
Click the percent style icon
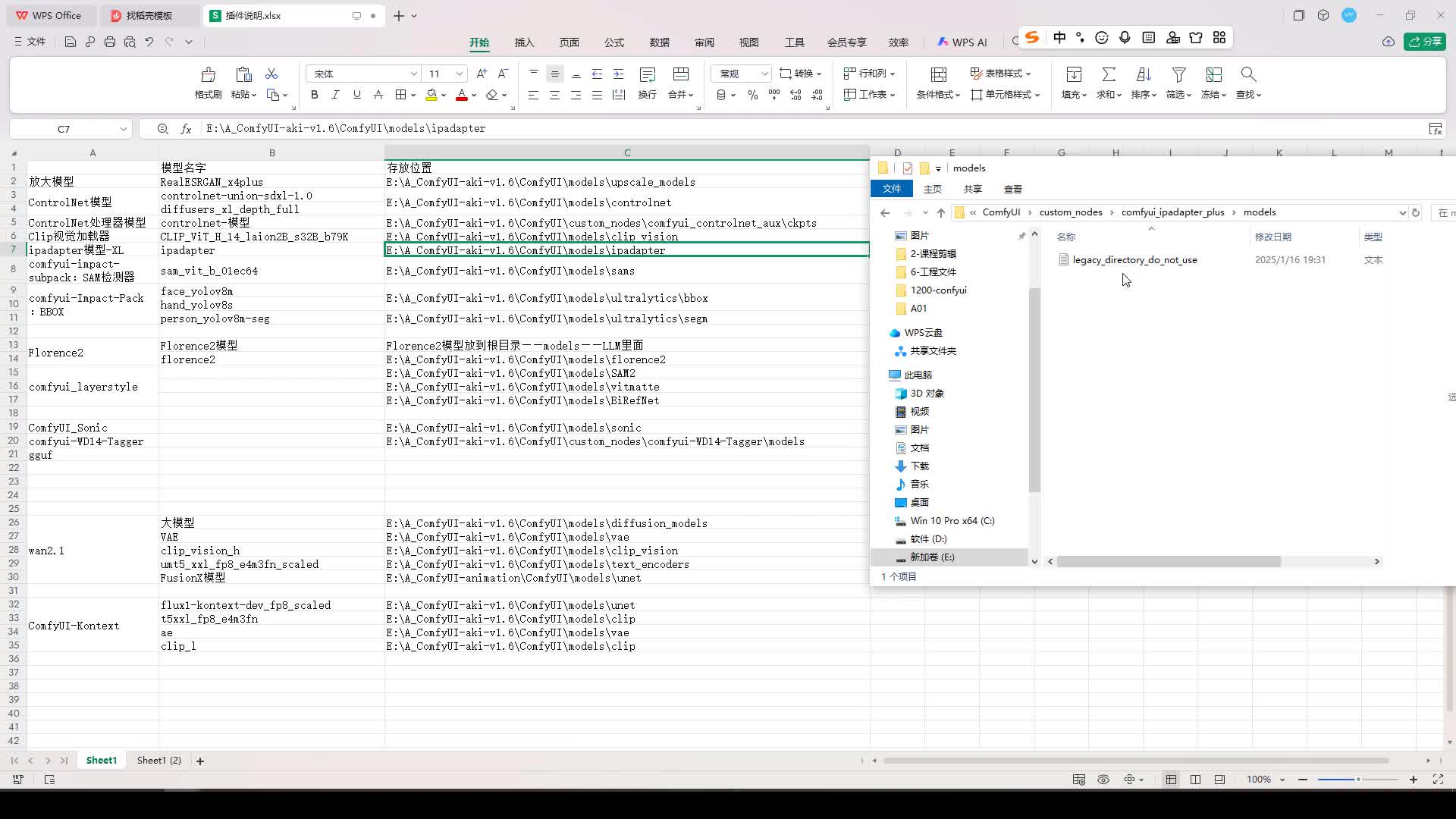tap(752, 95)
